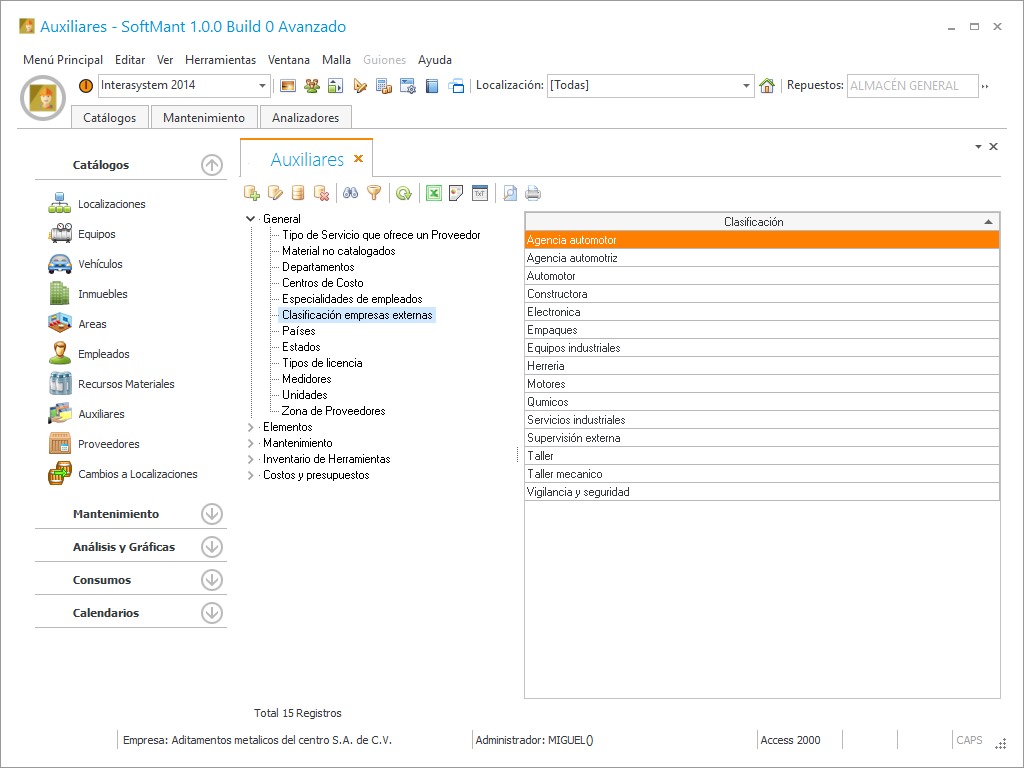This screenshot has height=768, width=1024.
Task: Expand the Mantenimiento sidebar section
Action: click(x=211, y=514)
